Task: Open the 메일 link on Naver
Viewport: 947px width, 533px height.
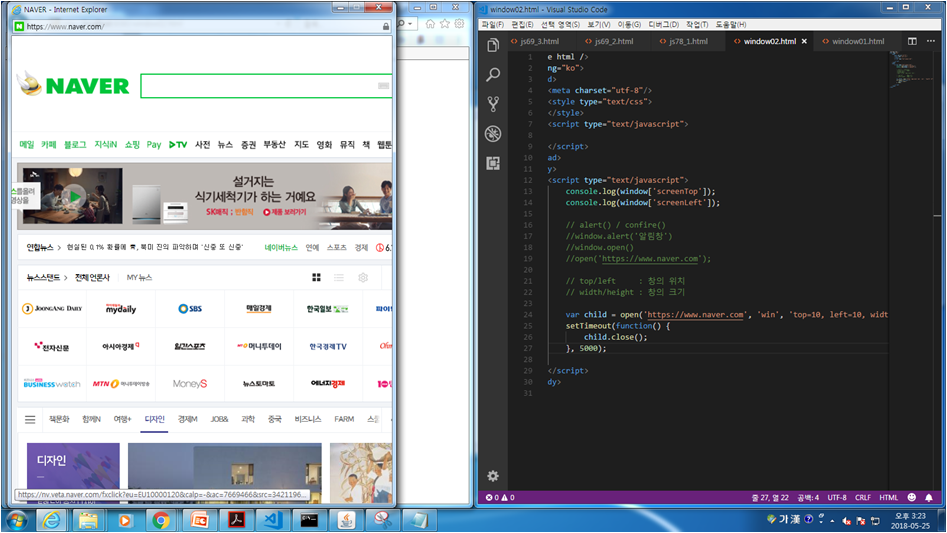Action: (x=27, y=145)
